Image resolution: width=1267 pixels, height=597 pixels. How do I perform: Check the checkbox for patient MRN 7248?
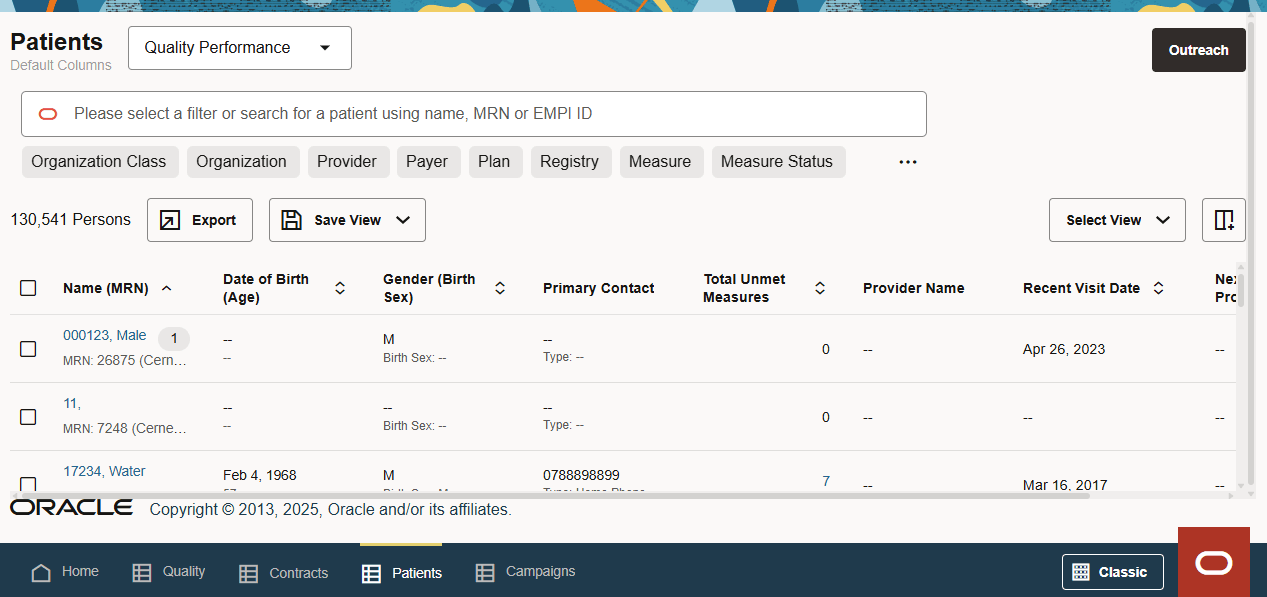[28, 416]
